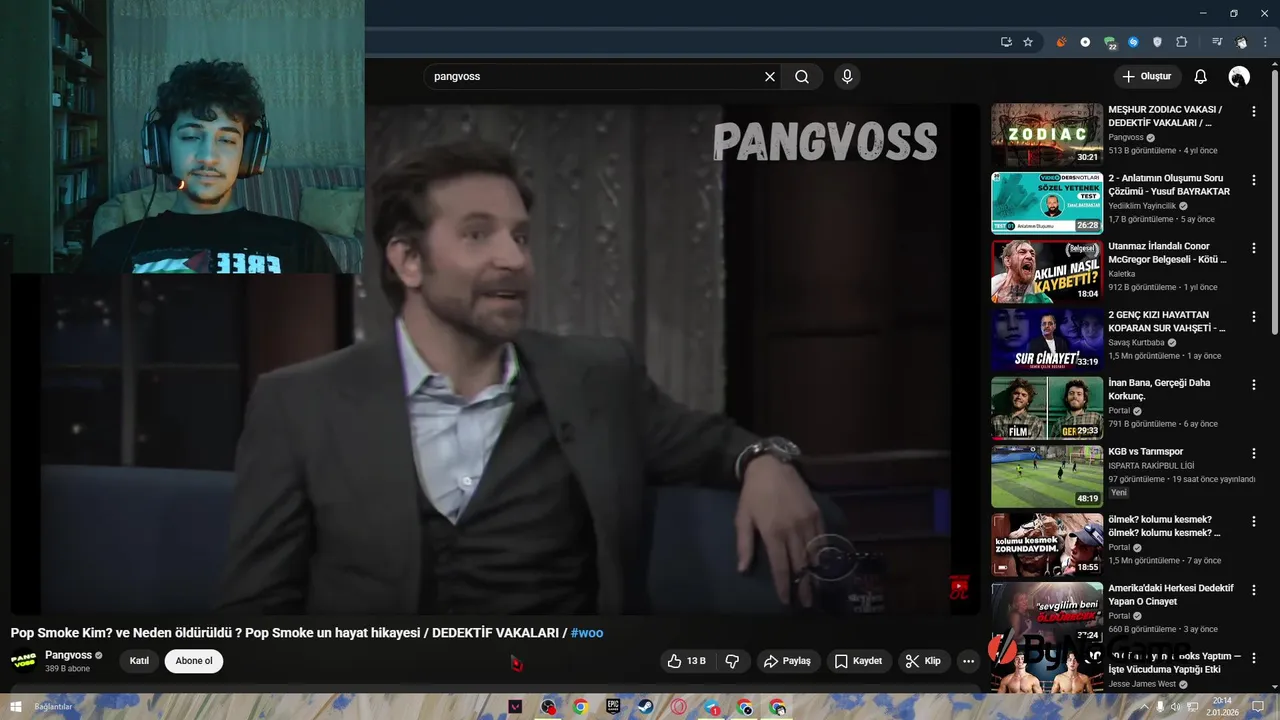Open the Anlatımın Oluşumu Soru Çözümü thumbnail
The image size is (1280, 720).
tap(1047, 203)
